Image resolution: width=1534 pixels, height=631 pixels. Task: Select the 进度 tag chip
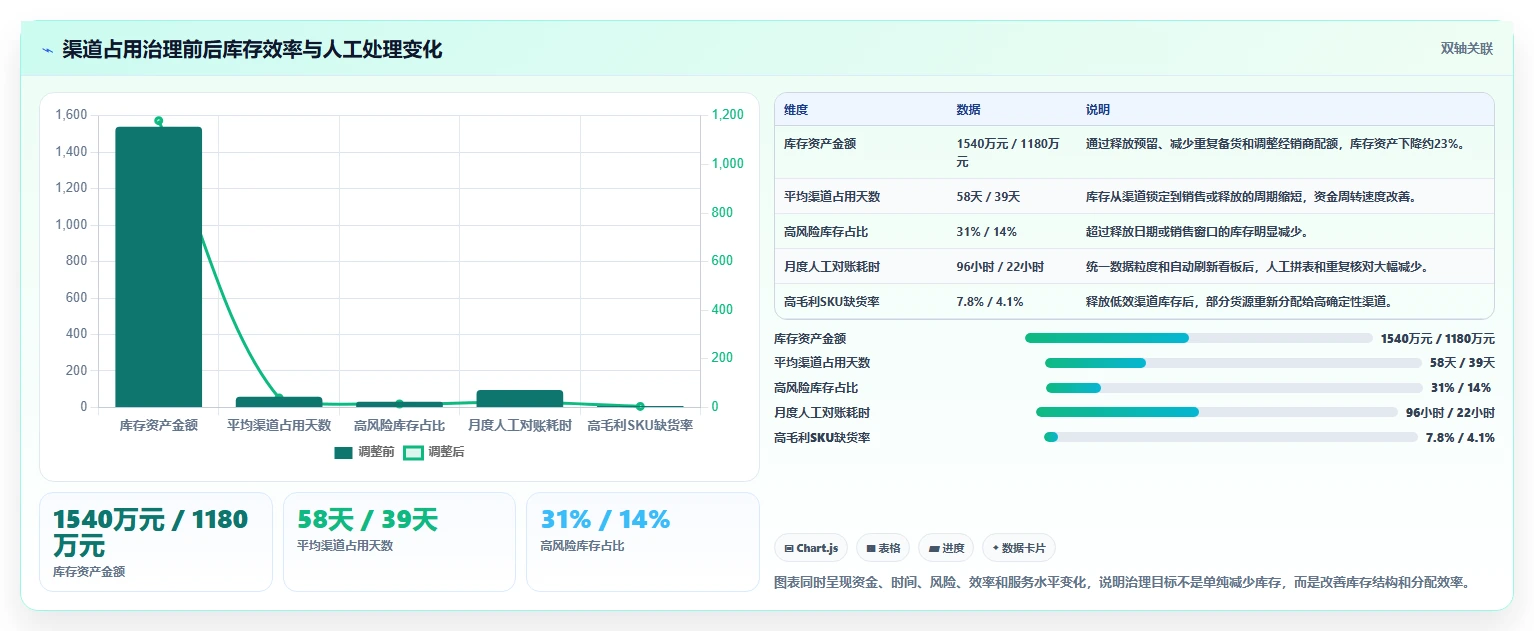946,548
